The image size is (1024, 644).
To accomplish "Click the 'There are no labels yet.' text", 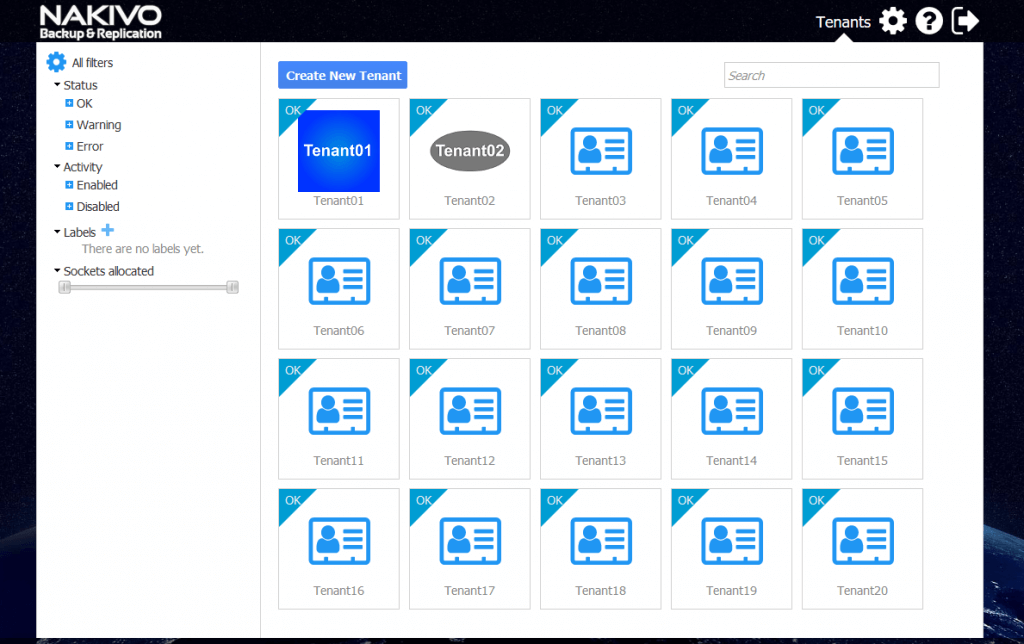I will [143, 249].
